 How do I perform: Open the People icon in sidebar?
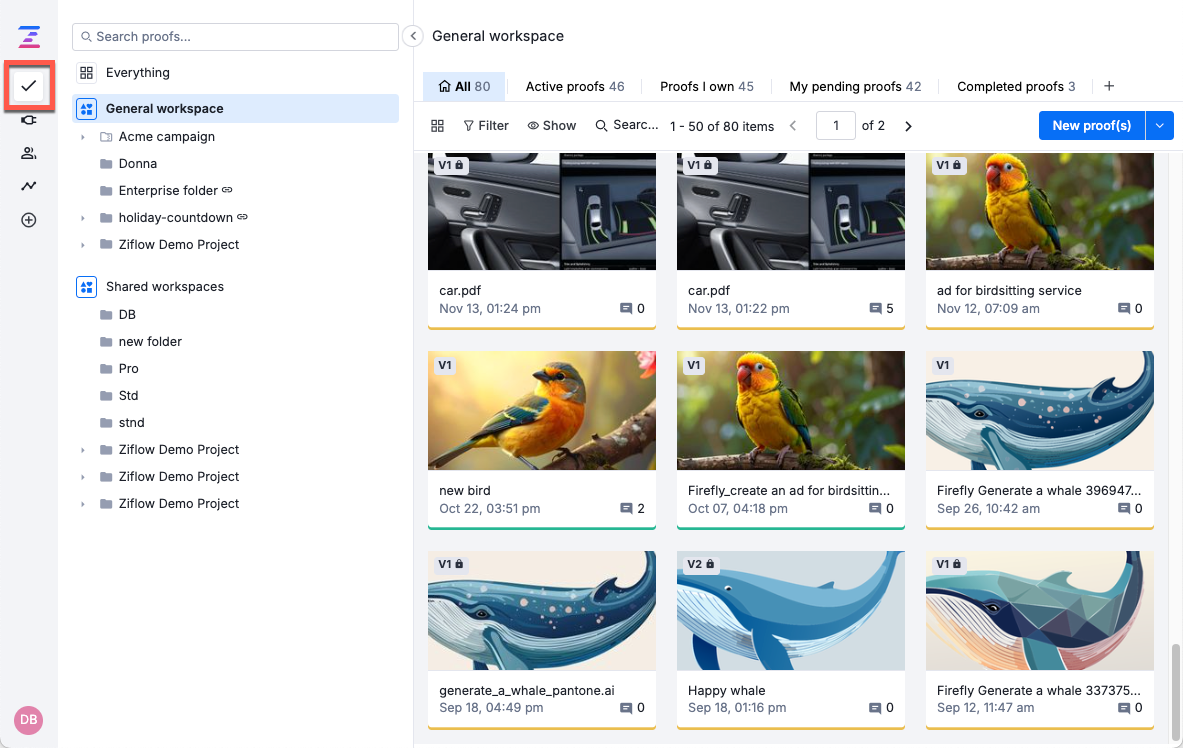29,153
